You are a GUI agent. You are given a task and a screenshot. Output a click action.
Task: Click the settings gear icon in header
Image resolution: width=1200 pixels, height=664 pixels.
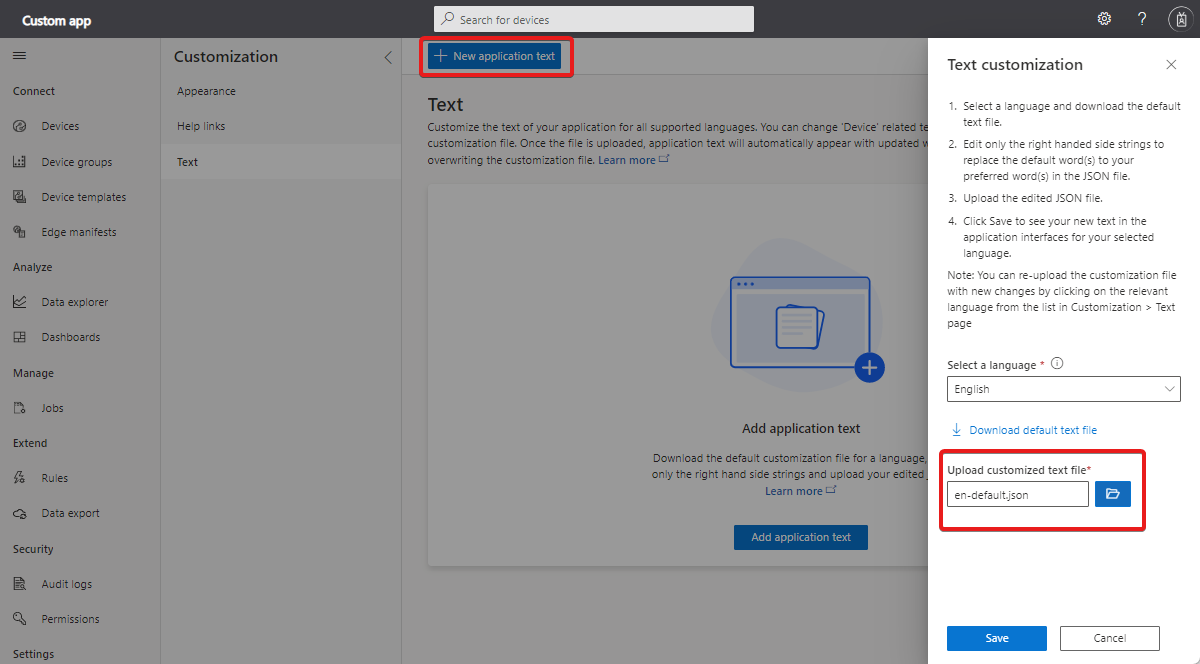1104,19
